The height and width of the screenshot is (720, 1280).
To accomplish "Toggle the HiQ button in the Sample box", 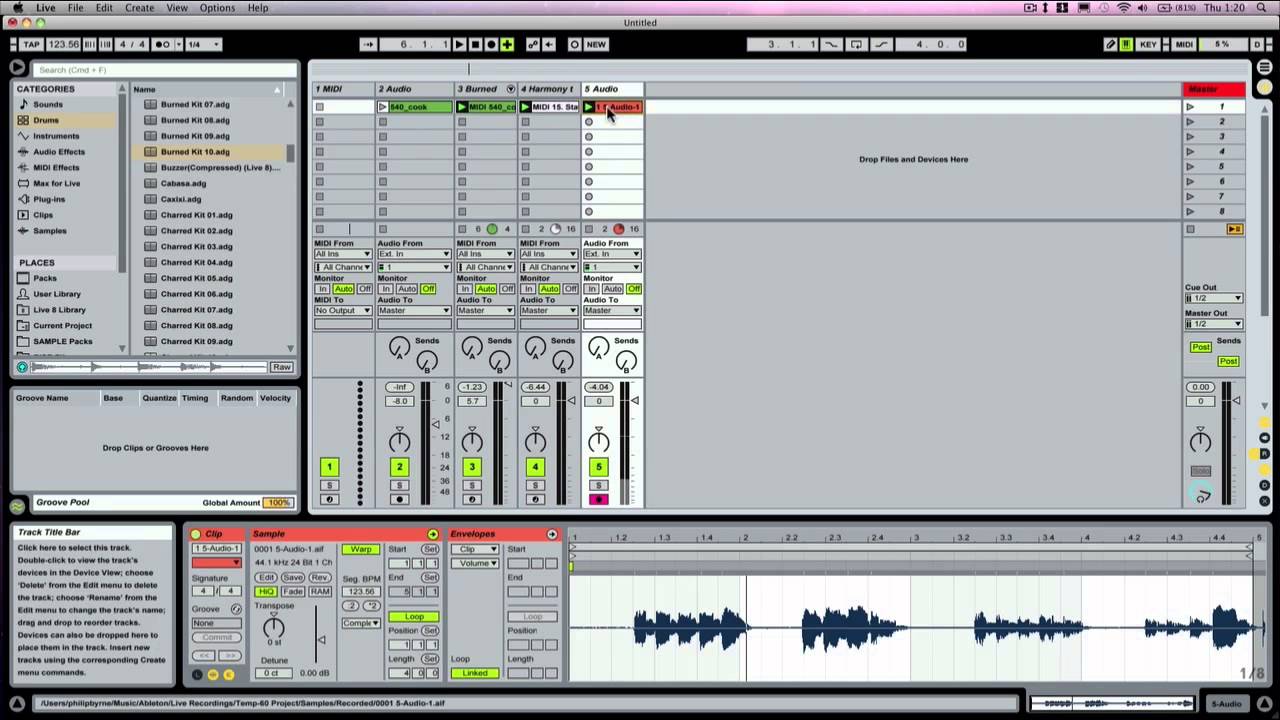I will tap(266, 592).
